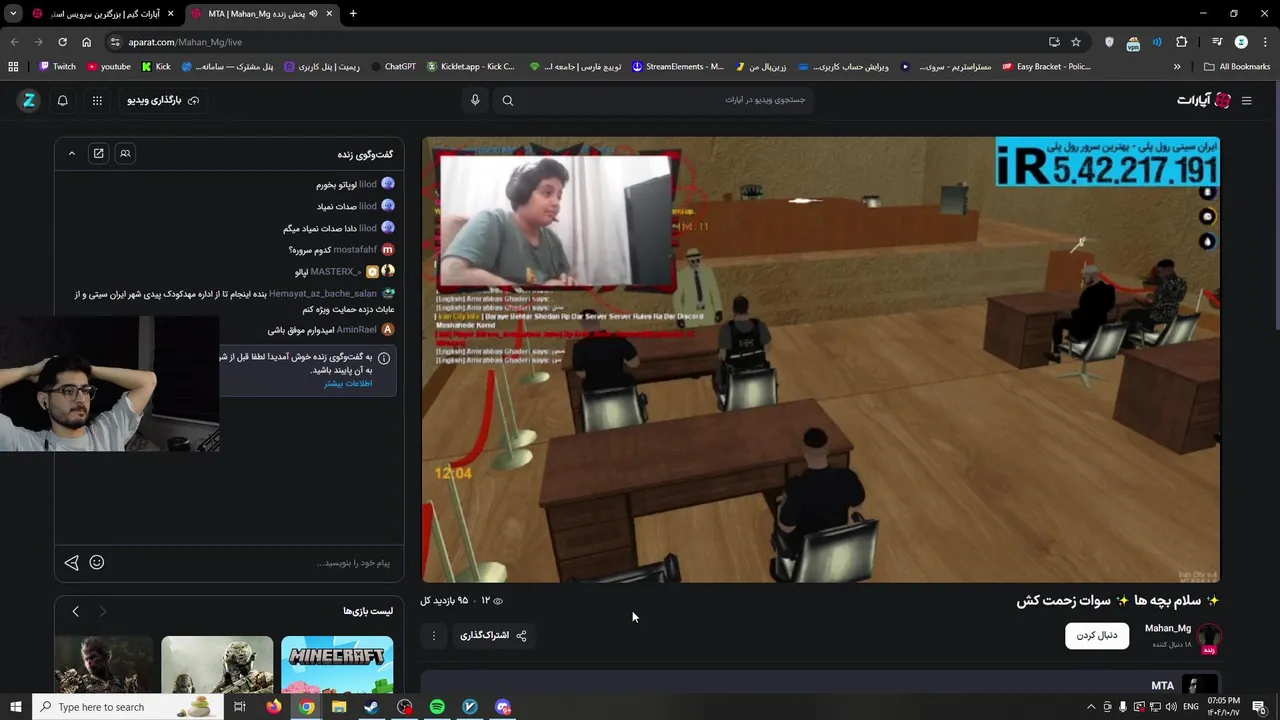Open the Mahan_Mg channel name link
The width and height of the screenshot is (1280, 720).
[x=1167, y=629]
